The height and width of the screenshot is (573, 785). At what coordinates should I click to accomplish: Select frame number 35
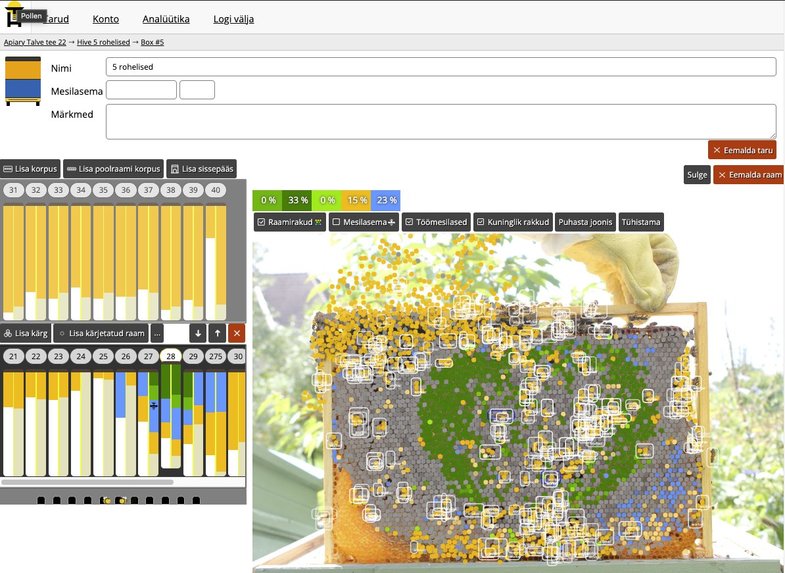(103, 190)
